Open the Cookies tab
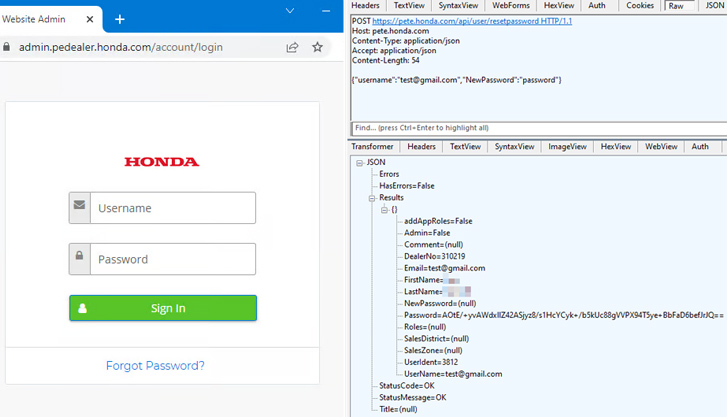 coord(640,6)
